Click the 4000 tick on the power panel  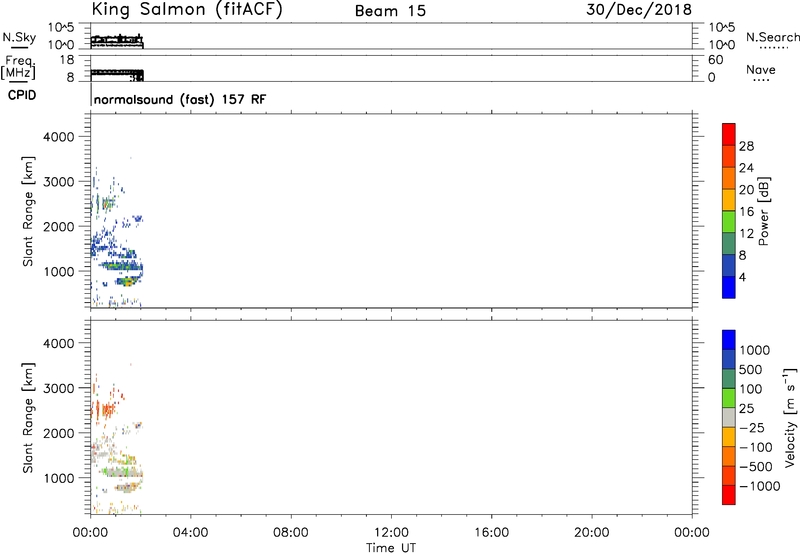(x=58, y=137)
